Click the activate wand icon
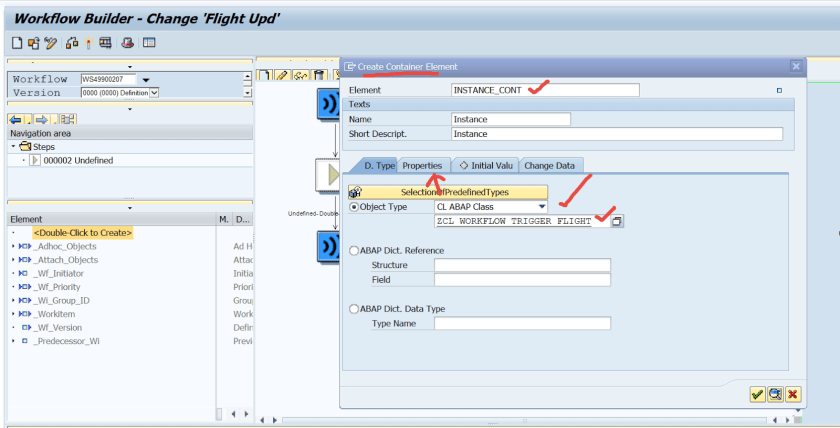This screenshot has width=840, height=428. [88, 43]
